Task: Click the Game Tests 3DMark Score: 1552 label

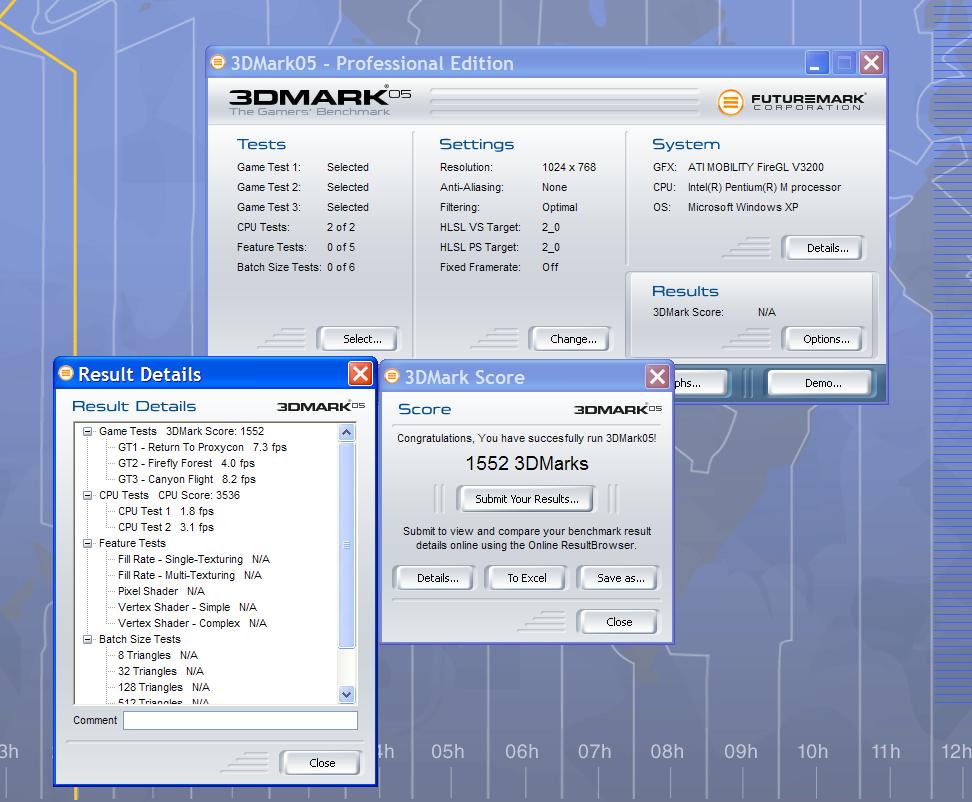Action: pyautogui.click(x=181, y=431)
